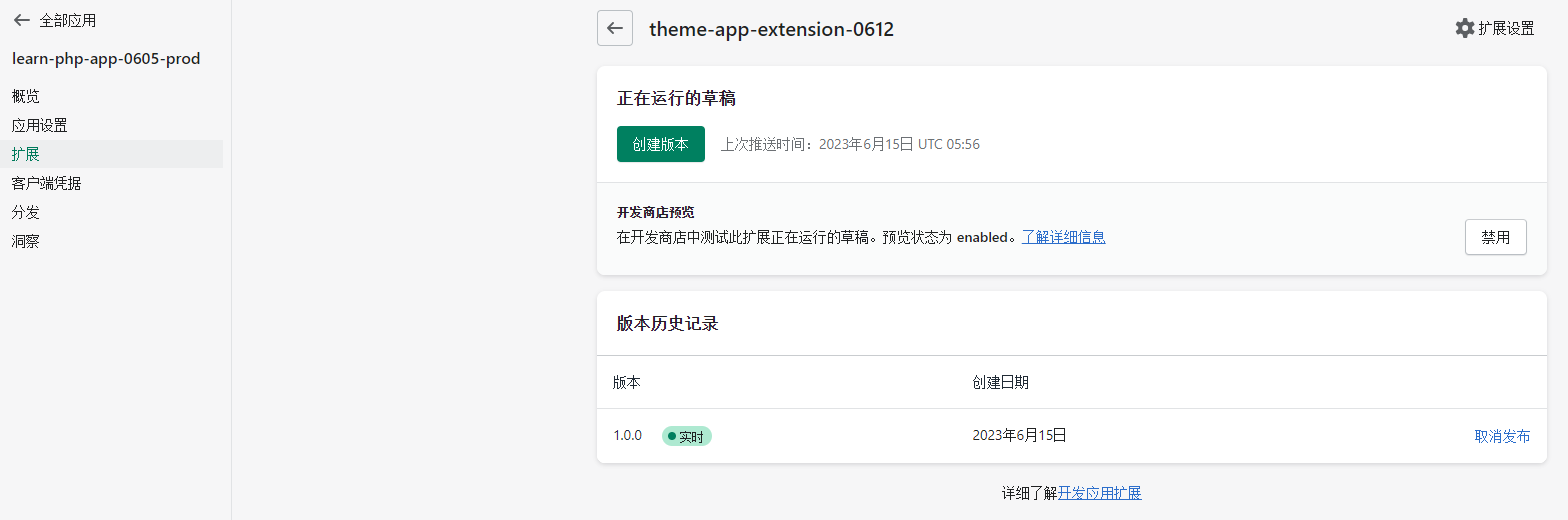The width and height of the screenshot is (1568, 520).
Task: Click the 创建日期 column header
Action: coord(1000,382)
